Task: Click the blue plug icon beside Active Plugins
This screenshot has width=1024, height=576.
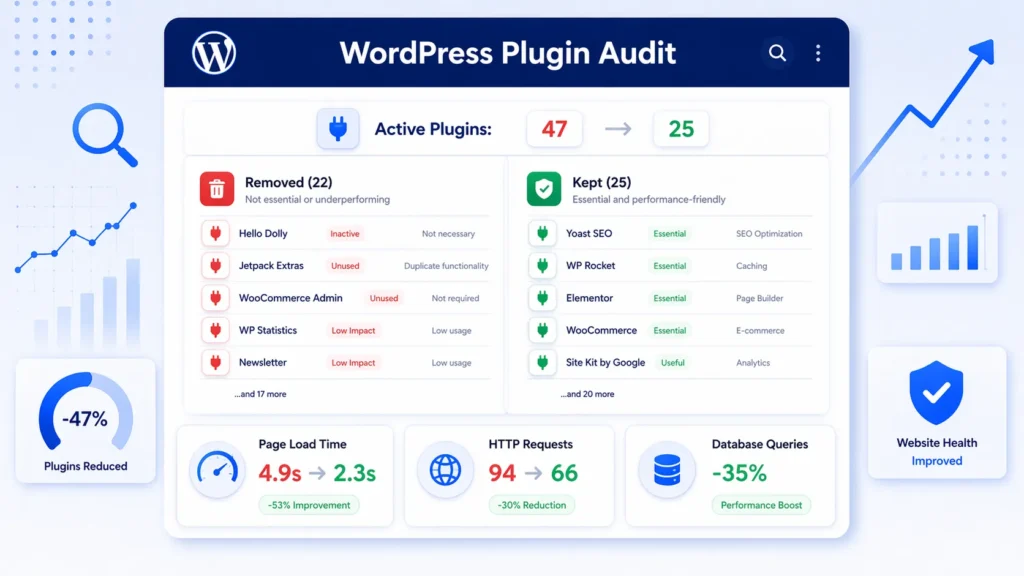Action: 338,128
